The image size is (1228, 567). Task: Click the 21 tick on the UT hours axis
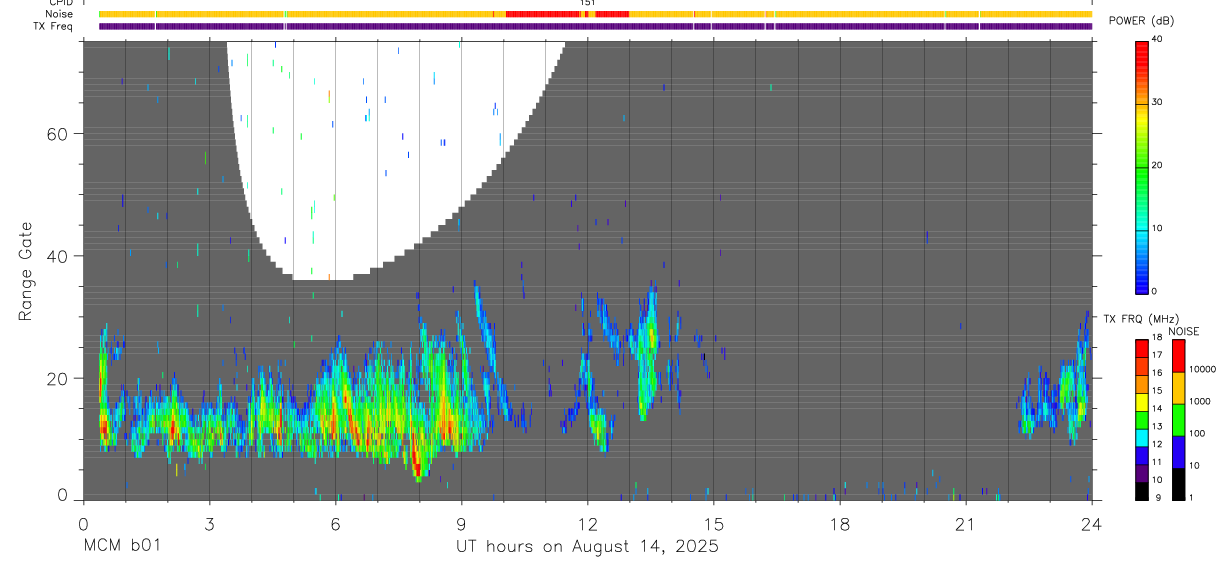click(965, 523)
